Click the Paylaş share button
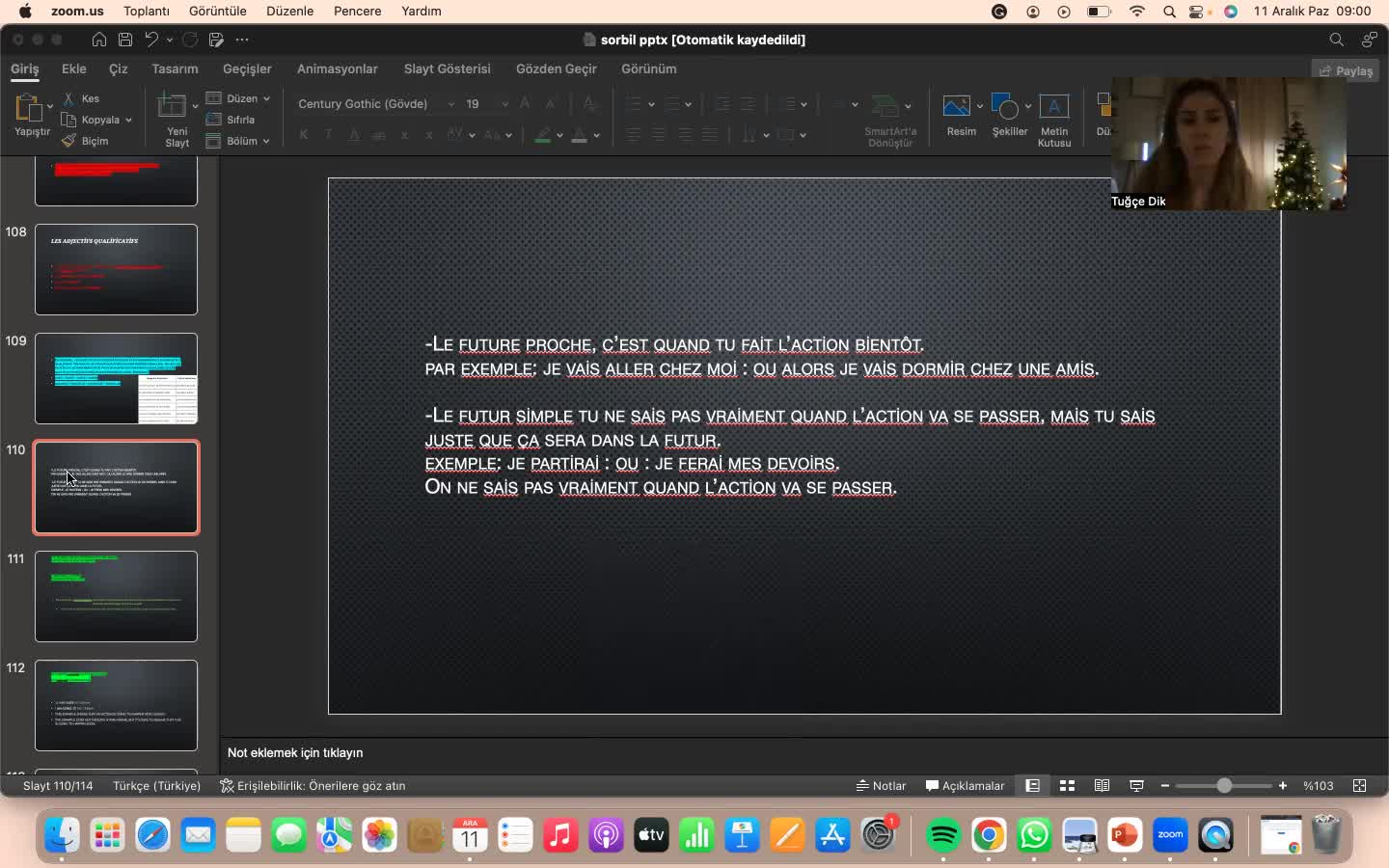 1346,70
